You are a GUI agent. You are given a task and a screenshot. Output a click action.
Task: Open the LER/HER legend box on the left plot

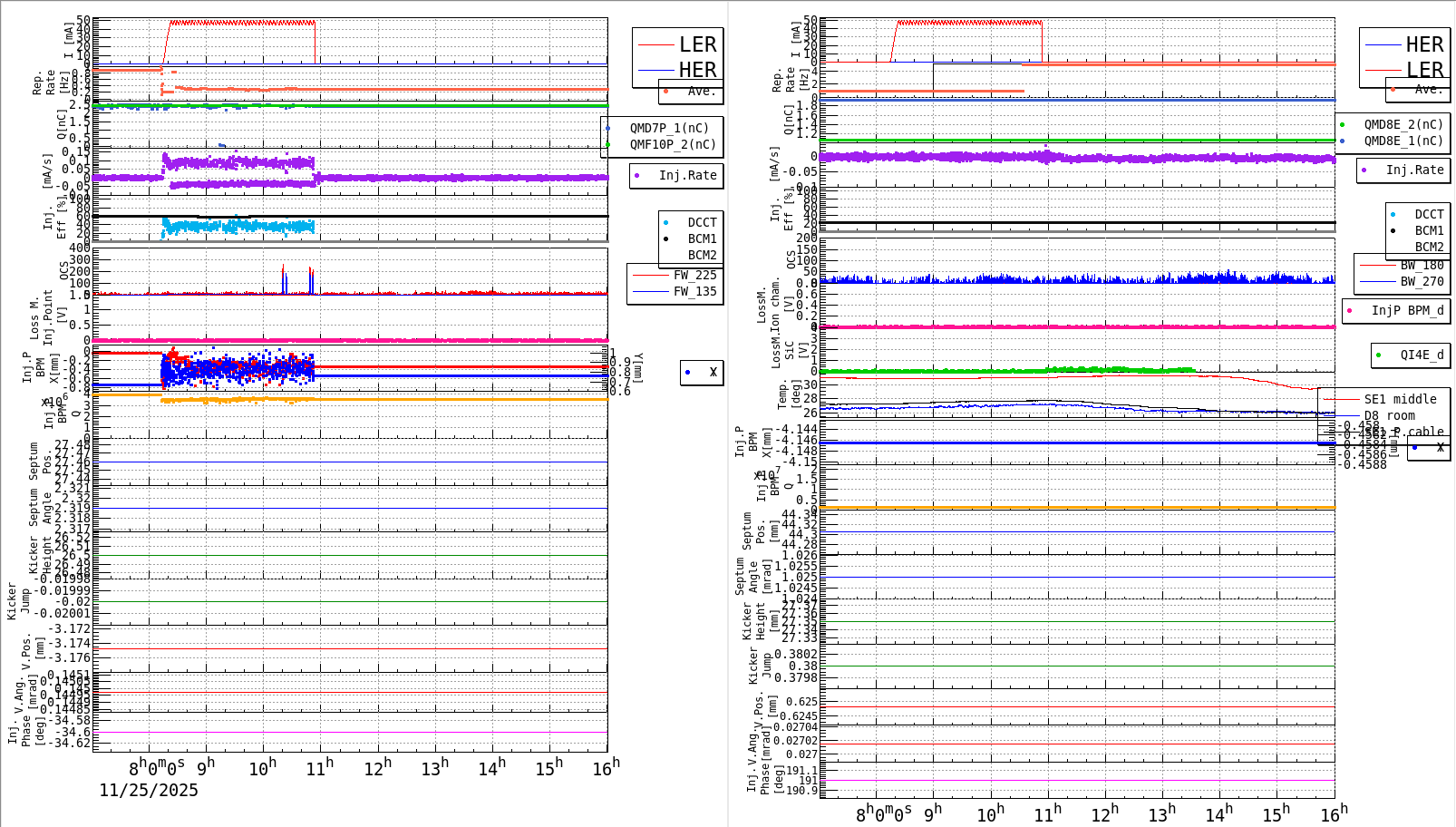[675, 56]
